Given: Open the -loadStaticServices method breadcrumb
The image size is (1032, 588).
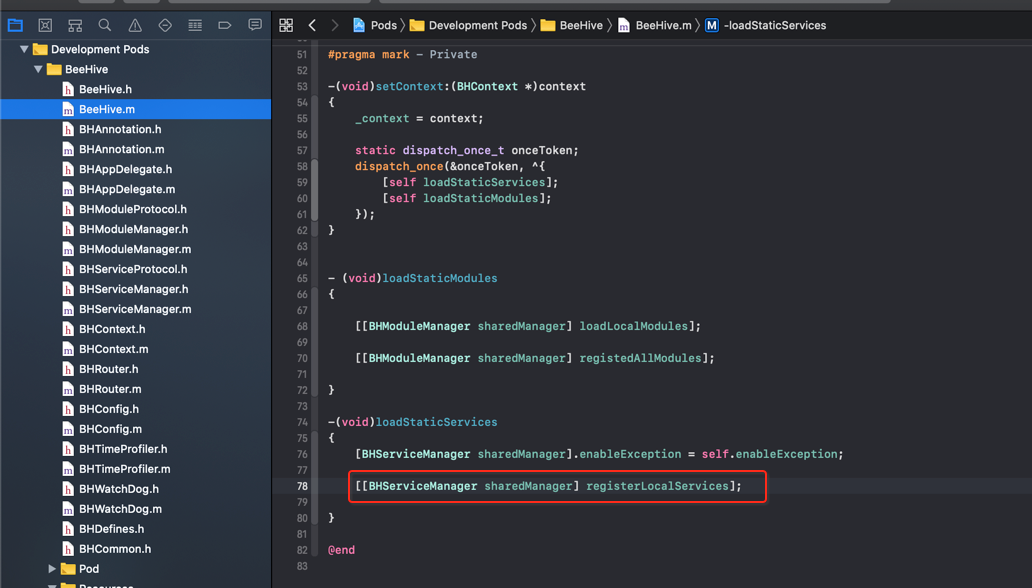Looking at the screenshot, I should [x=775, y=26].
